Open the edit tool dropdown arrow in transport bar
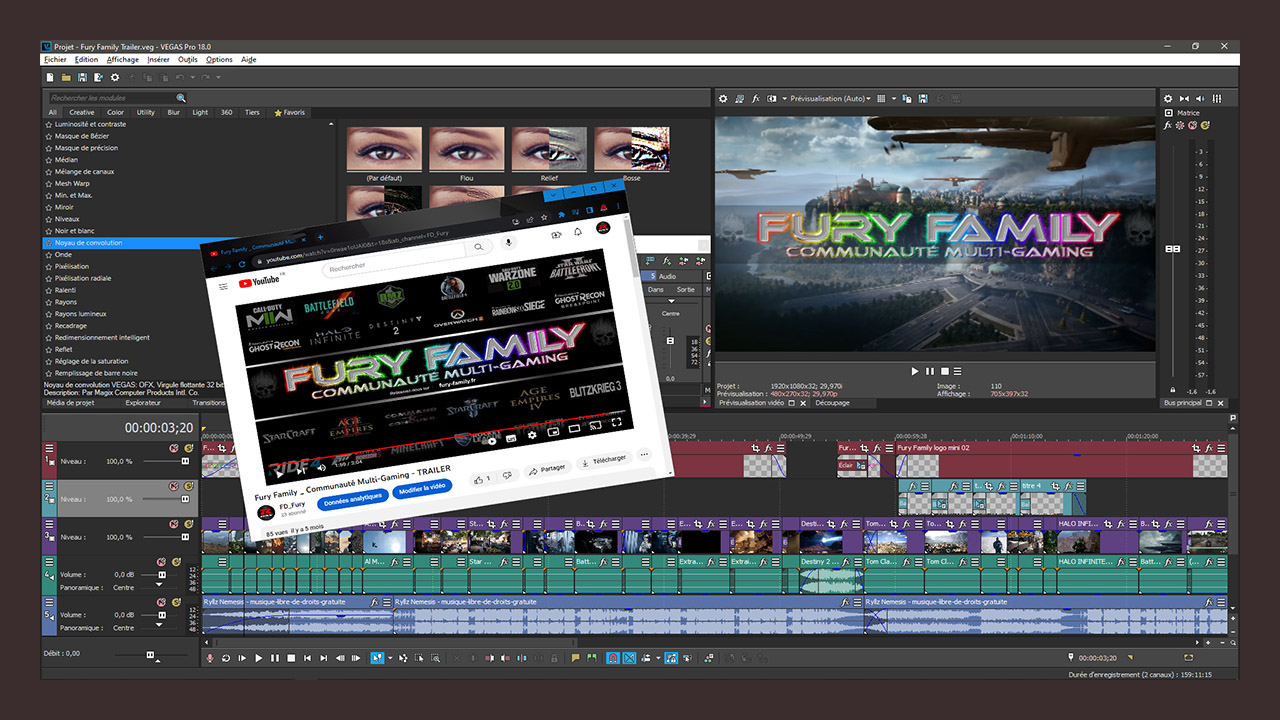 391,658
